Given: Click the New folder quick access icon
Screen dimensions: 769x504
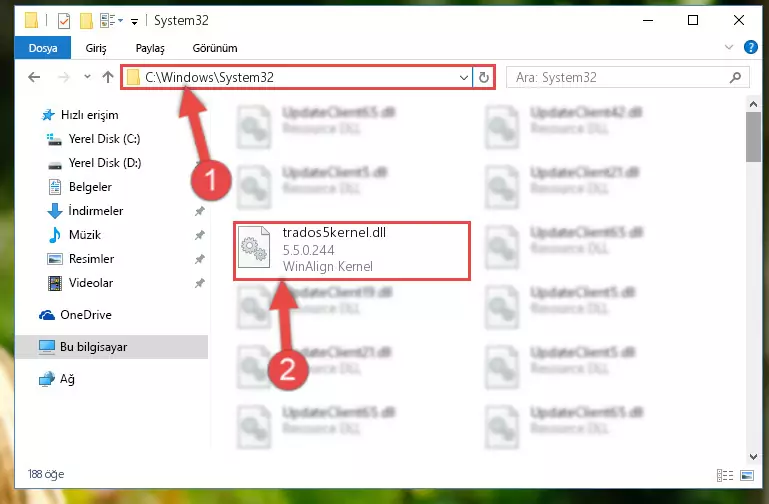Looking at the screenshot, I should pos(86,21).
